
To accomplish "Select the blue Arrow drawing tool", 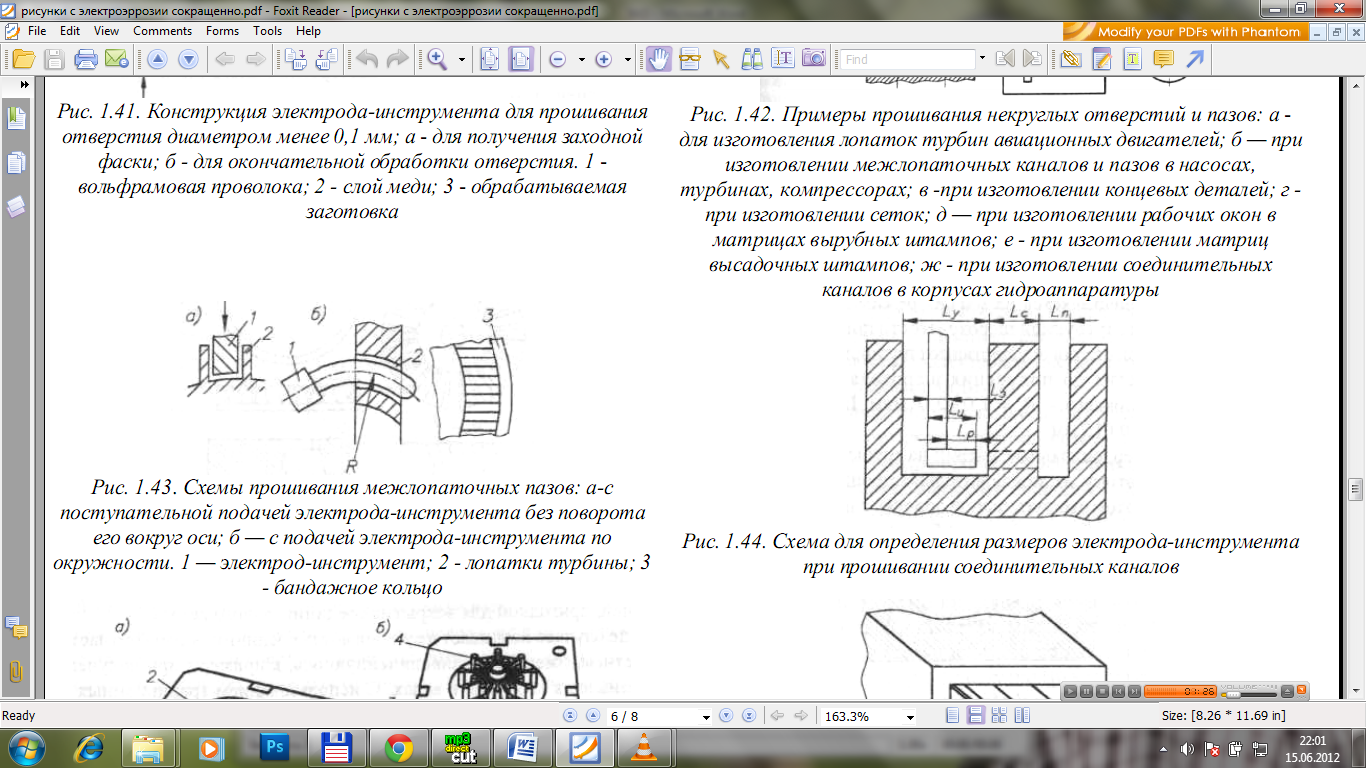I will click(1194, 59).
